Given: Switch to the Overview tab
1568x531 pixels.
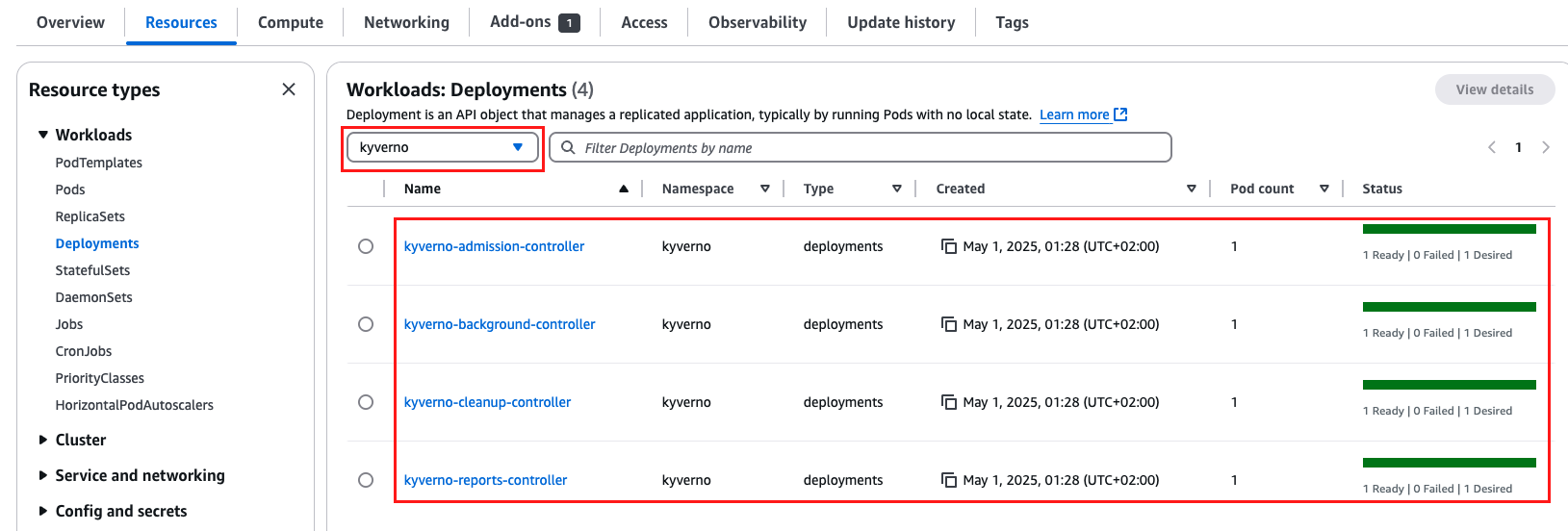Looking at the screenshot, I should click(70, 22).
